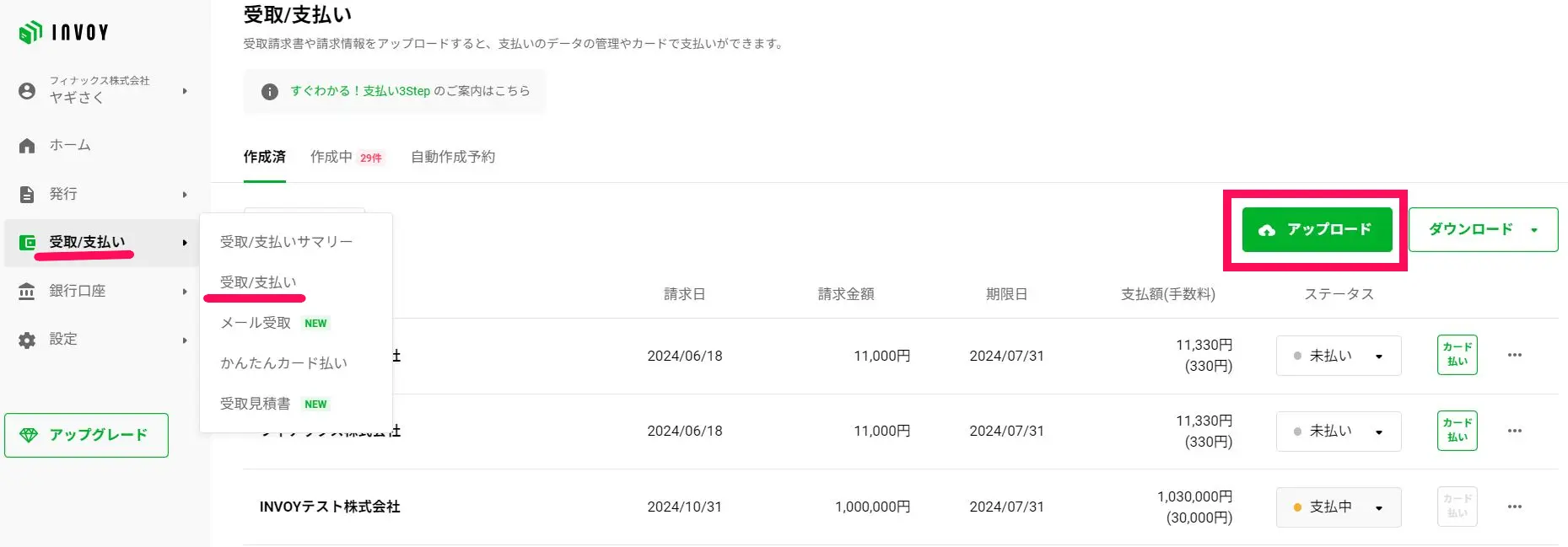The width and height of the screenshot is (1568, 547).
Task: Open the ダウンロード dropdown button
Action: [1483, 229]
